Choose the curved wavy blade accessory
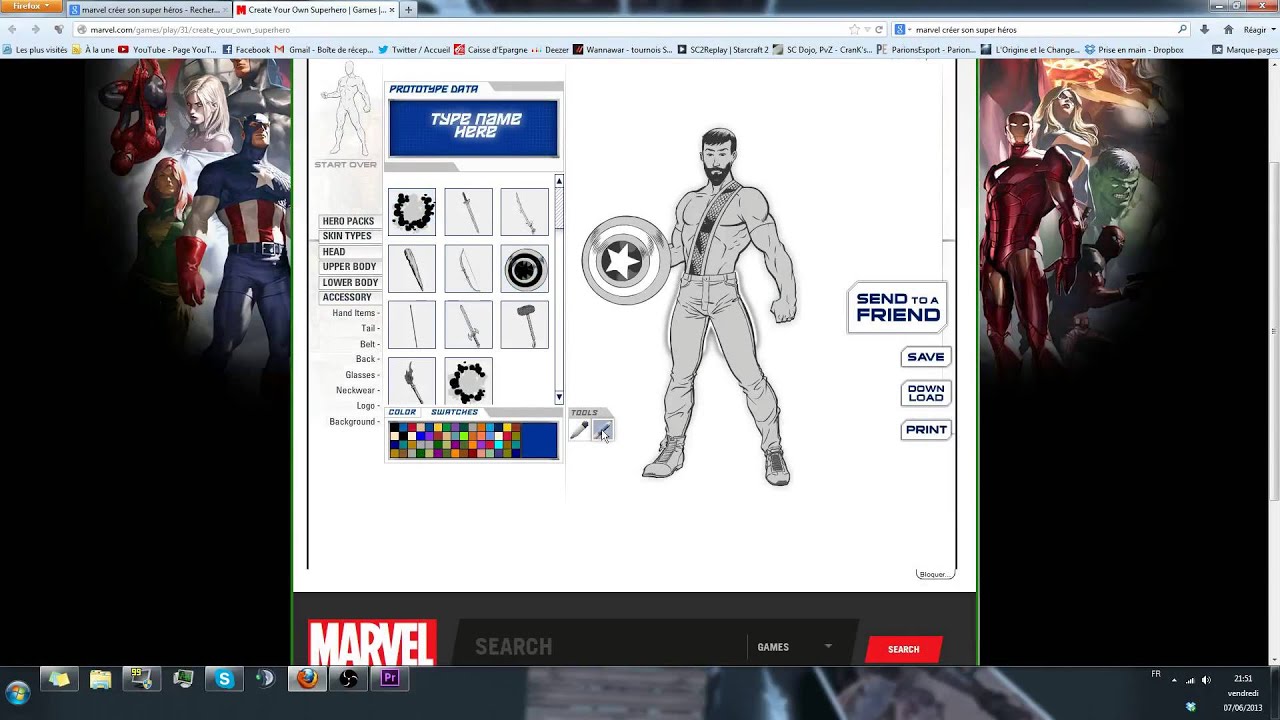Screen dimensions: 1280x720 click(x=524, y=212)
